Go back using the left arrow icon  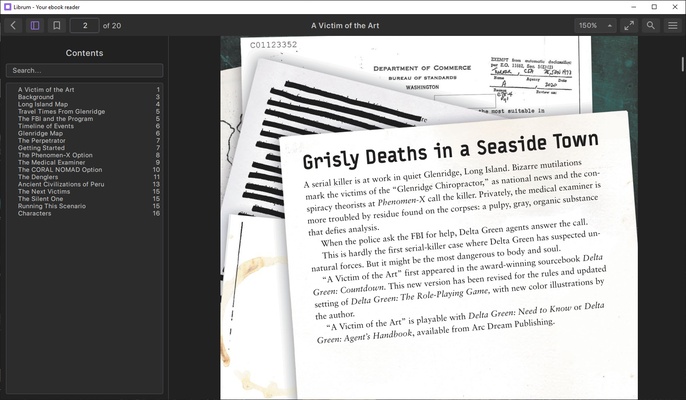point(13,25)
